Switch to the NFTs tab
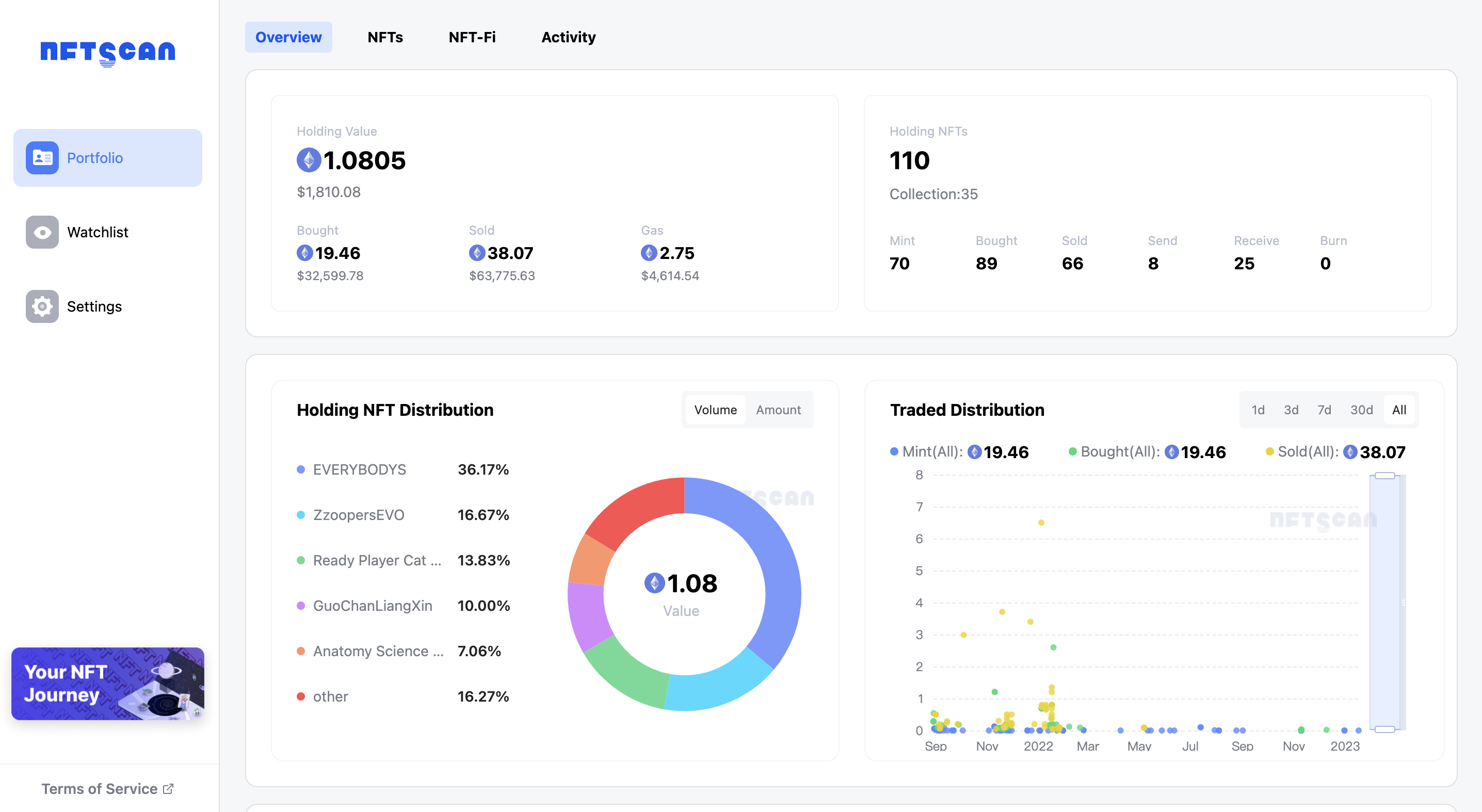The image size is (1482, 812). click(x=384, y=37)
